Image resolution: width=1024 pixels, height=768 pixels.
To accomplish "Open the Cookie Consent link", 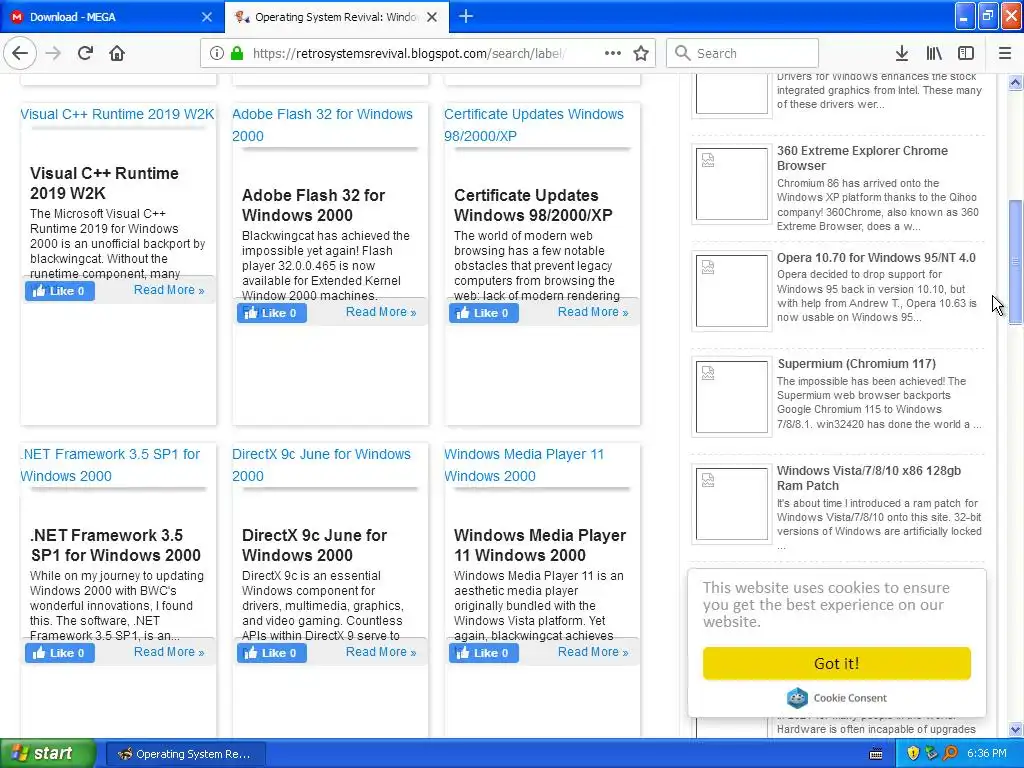I will [x=837, y=698].
